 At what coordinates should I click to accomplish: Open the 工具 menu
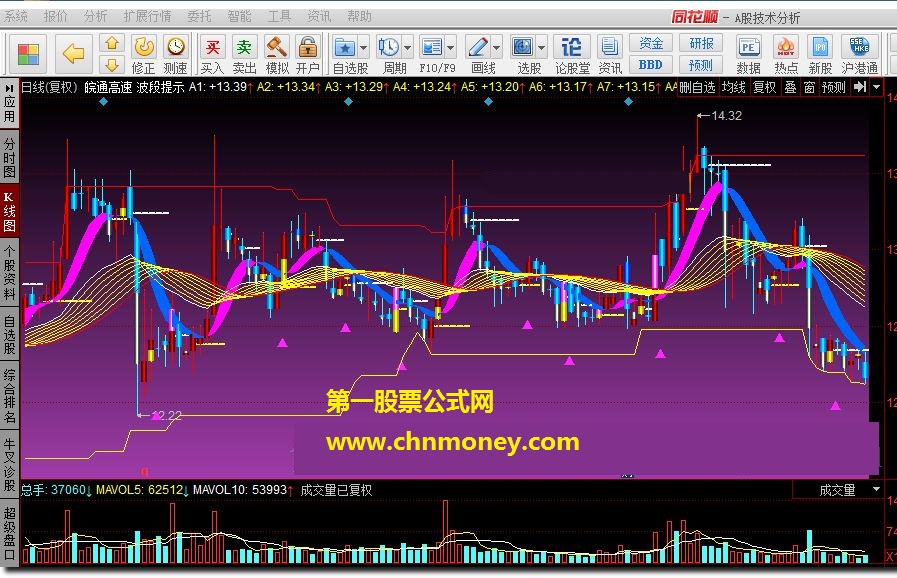pyautogui.click(x=279, y=17)
